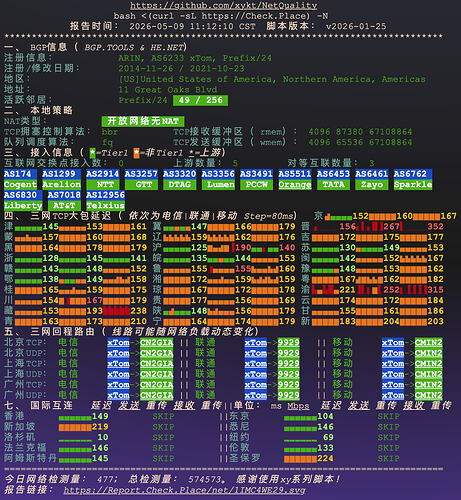Viewport: 461px width, 500px height.
Task: Open the github.com/xykt/NetQuality link
Action: coord(223,5)
